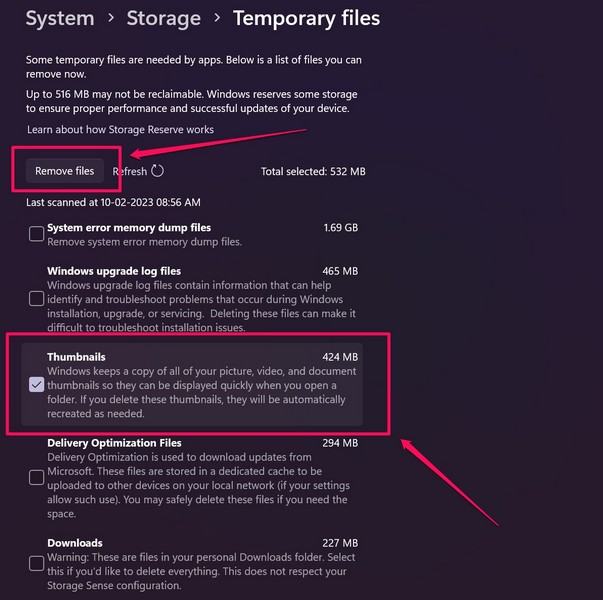This screenshot has height=600, width=603.
Task: Click the Windows upgrade log files title
Action: tap(114, 271)
